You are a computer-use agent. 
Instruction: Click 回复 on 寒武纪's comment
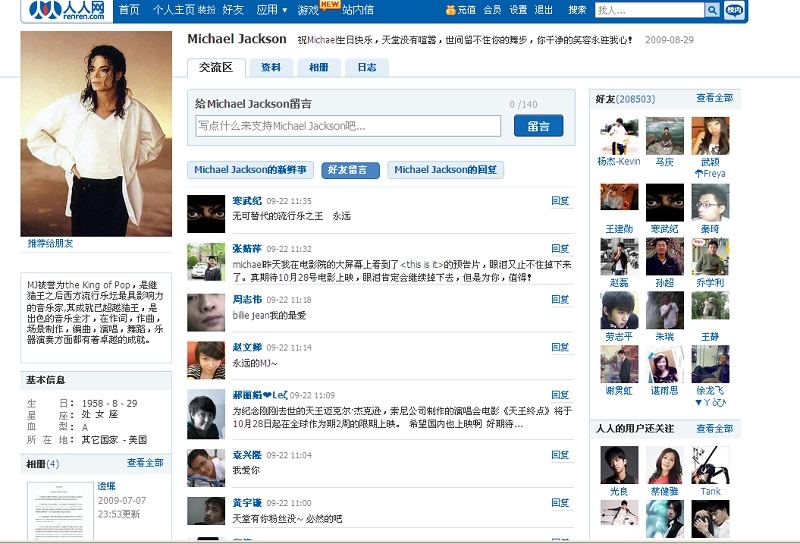tap(560, 201)
